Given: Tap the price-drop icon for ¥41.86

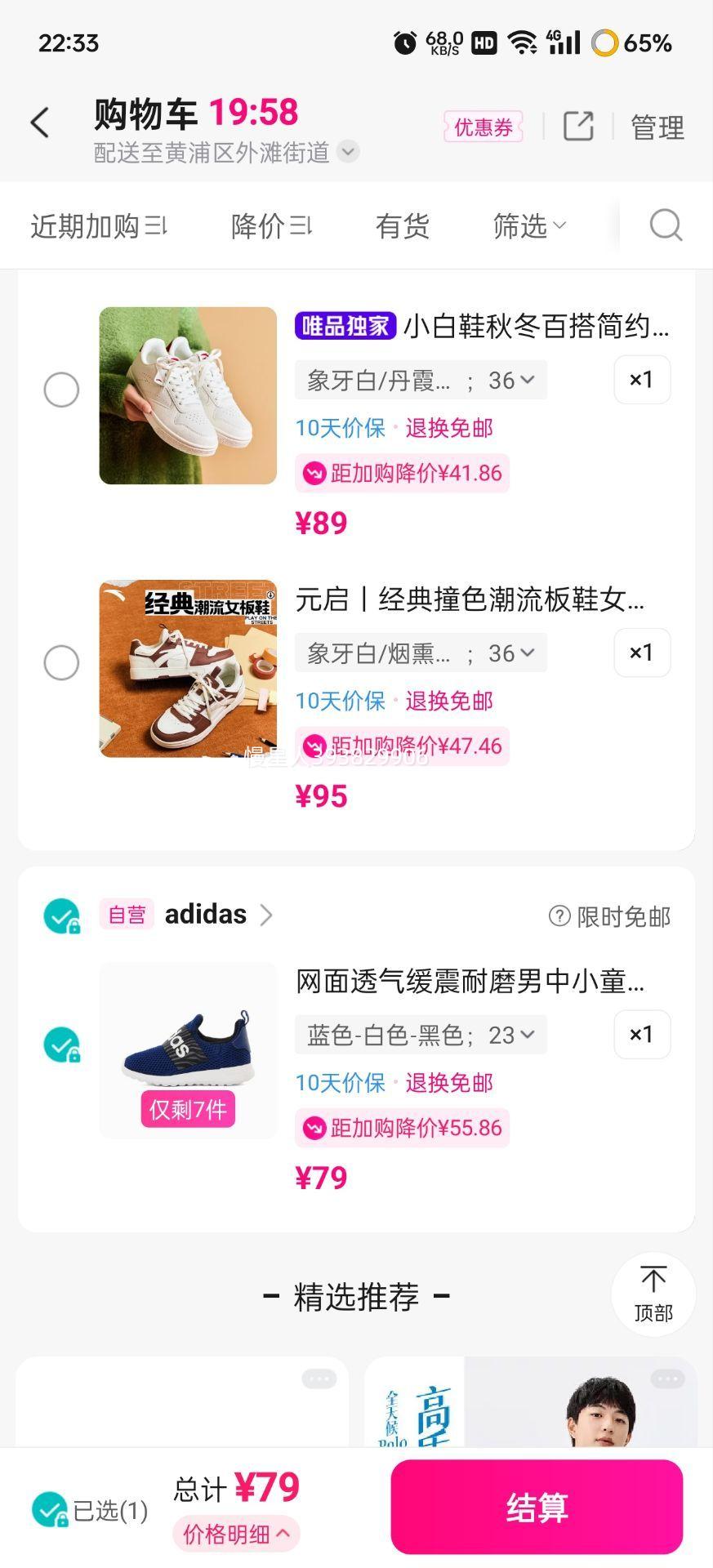Looking at the screenshot, I should [x=314, y=474].
